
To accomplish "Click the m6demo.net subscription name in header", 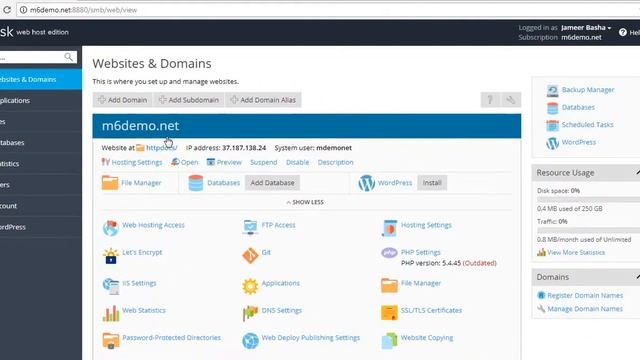I will (581, 37).
